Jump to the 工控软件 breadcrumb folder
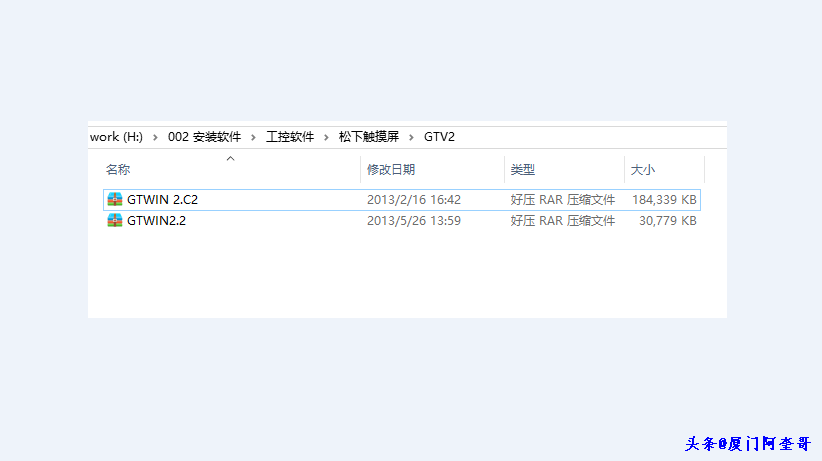This screenshot has width=822, height=461. point(290,137)
